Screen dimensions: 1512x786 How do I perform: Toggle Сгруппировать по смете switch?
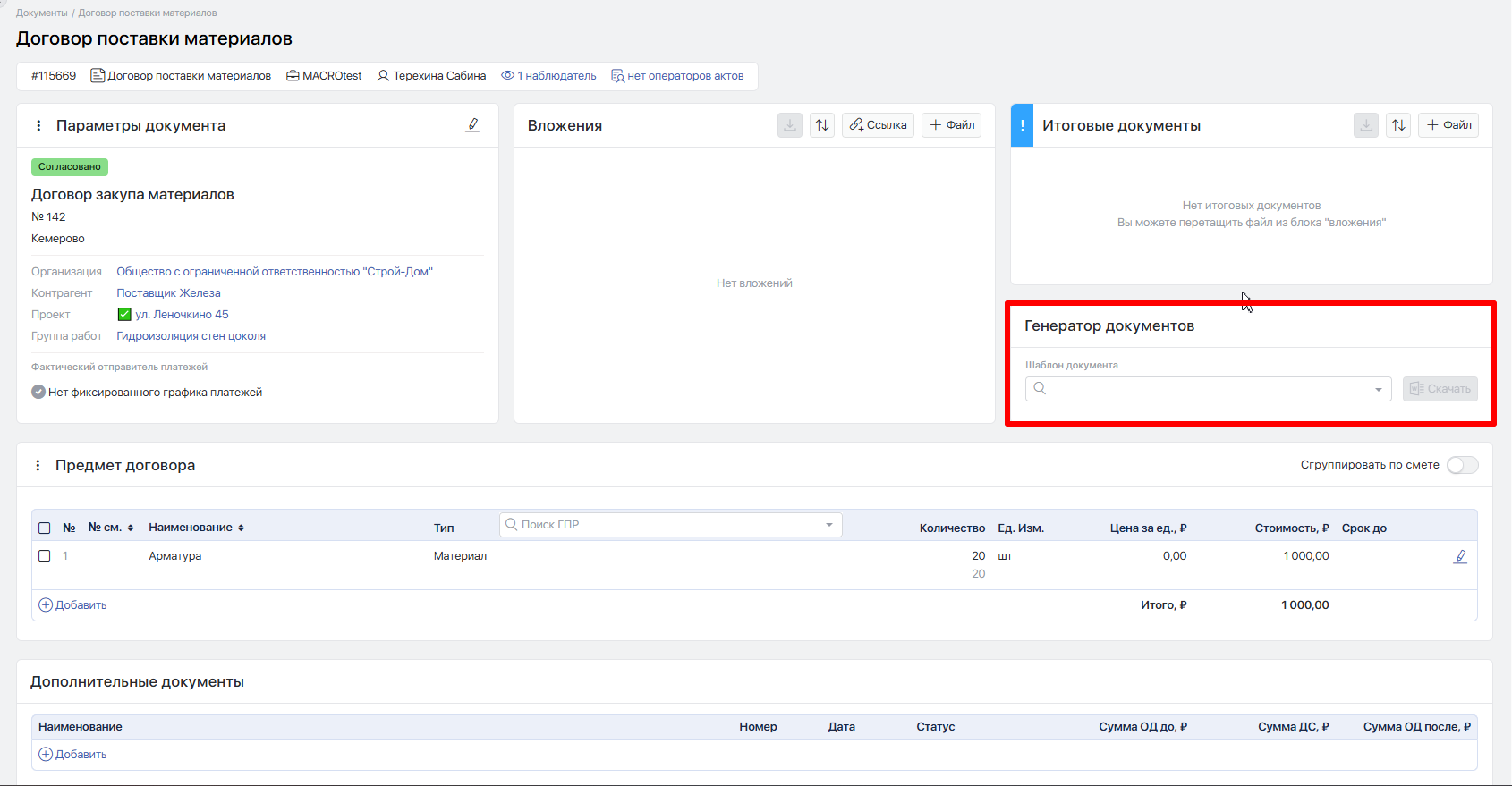(x=1462, y=465)
